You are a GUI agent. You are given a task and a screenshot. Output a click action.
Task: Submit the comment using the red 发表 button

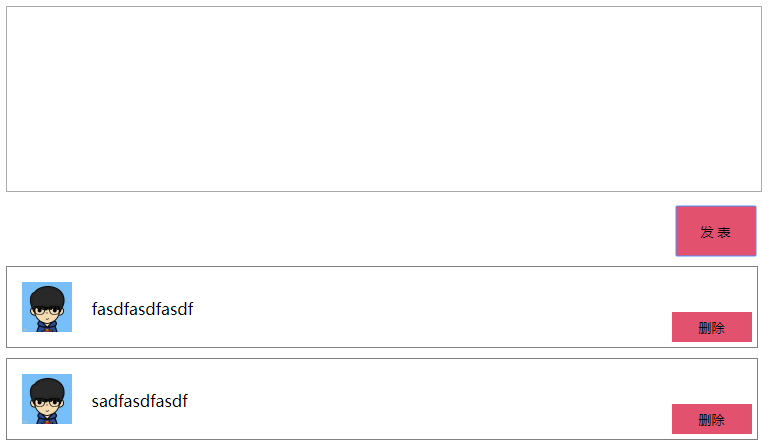pos(716,231)
